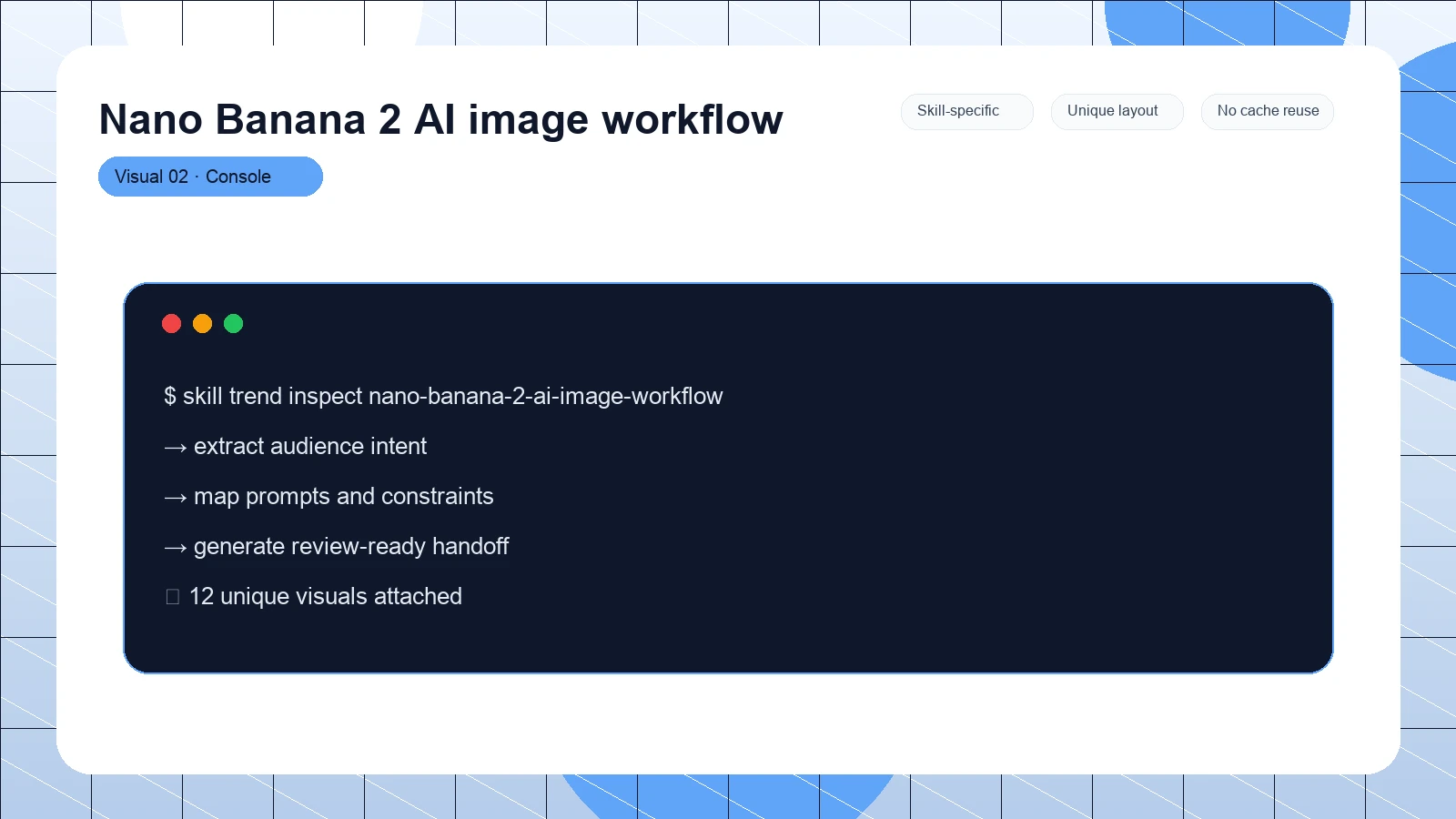Click the "$ skill trend inspect" command line
Image resolution: width=1456 pixels, height=819 pixels.
point(443,396)
